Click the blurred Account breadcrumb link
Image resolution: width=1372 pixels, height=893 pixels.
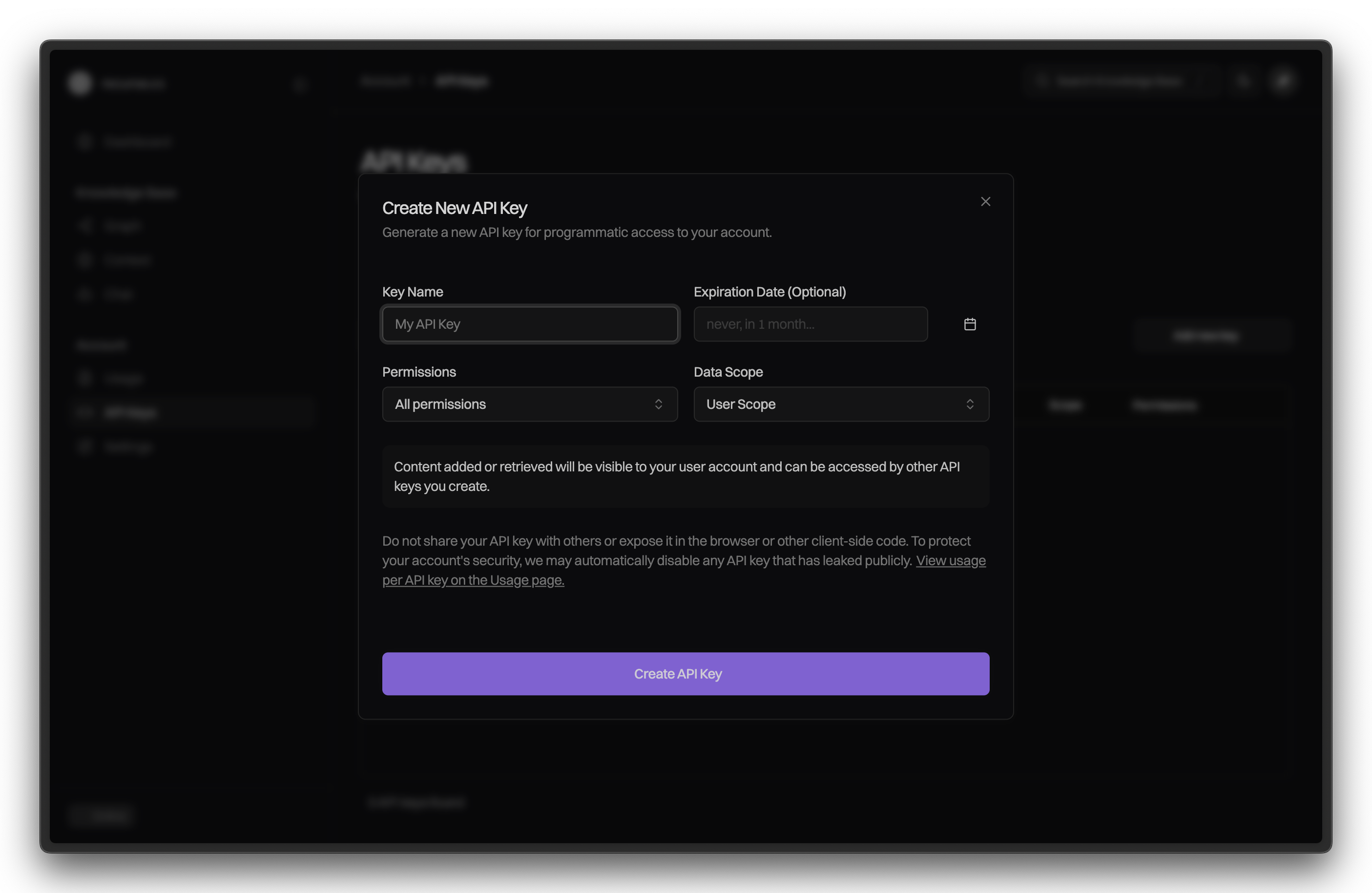(386, 82)
